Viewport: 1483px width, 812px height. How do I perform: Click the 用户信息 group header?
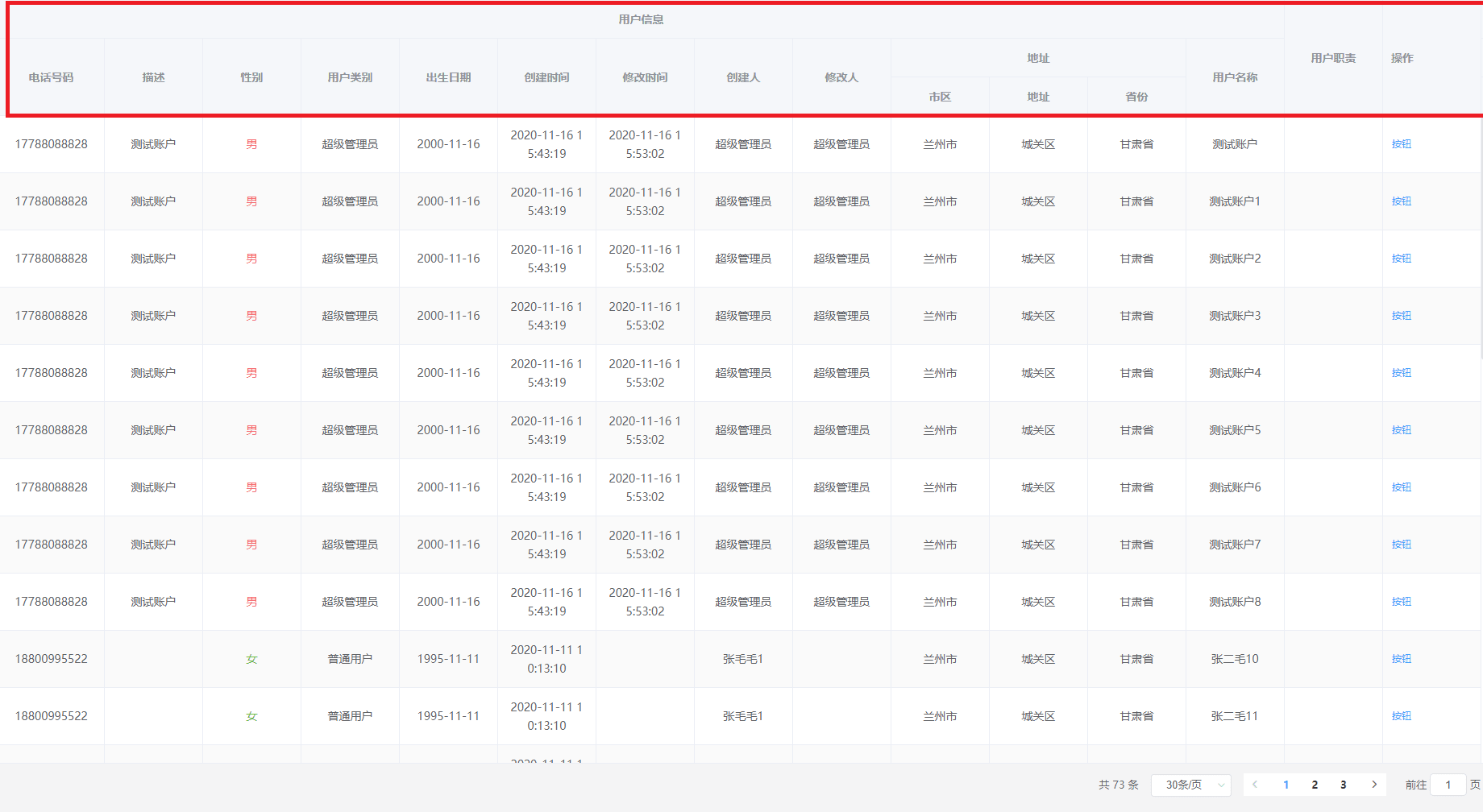[642, 19]
